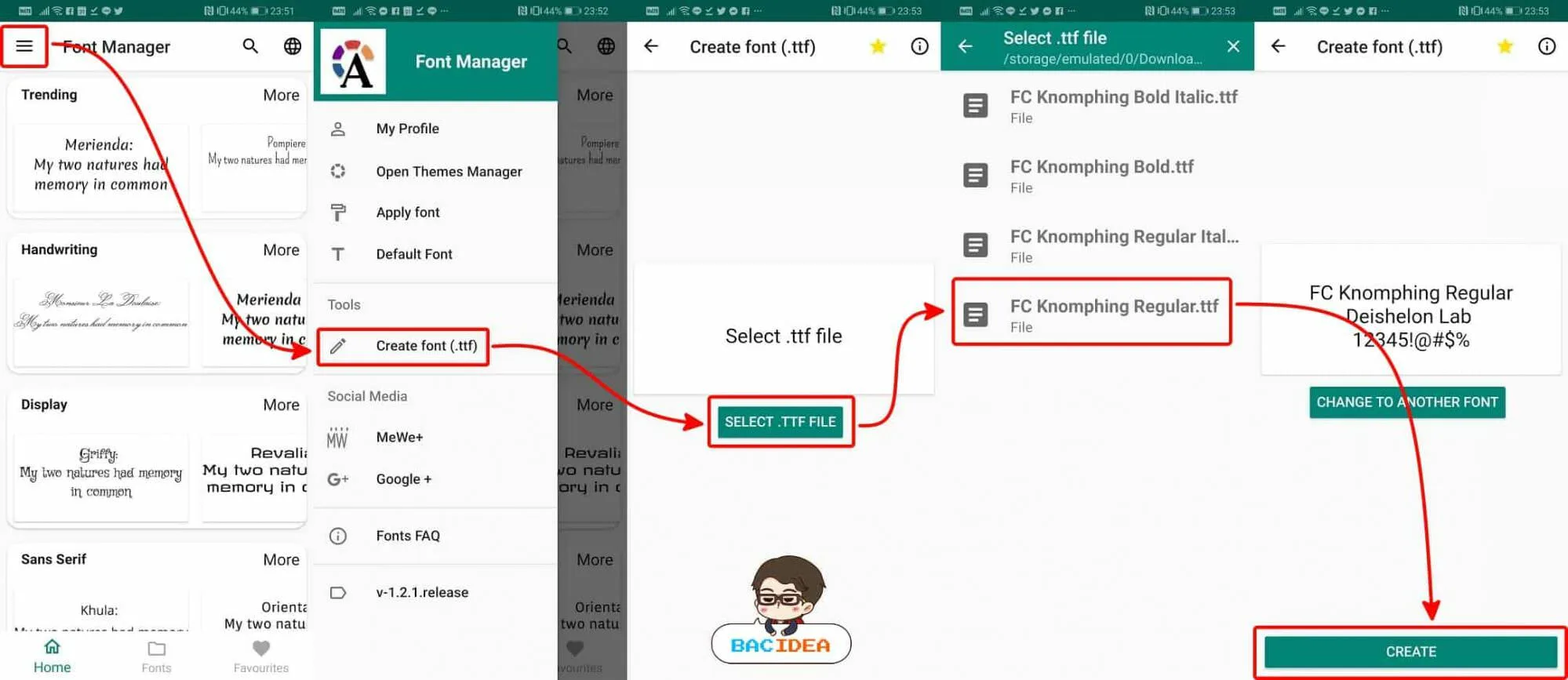The image size is (1568, 680).
Task: Open the hamburger menu in Font Manager
Action: [x=24, y=45]
